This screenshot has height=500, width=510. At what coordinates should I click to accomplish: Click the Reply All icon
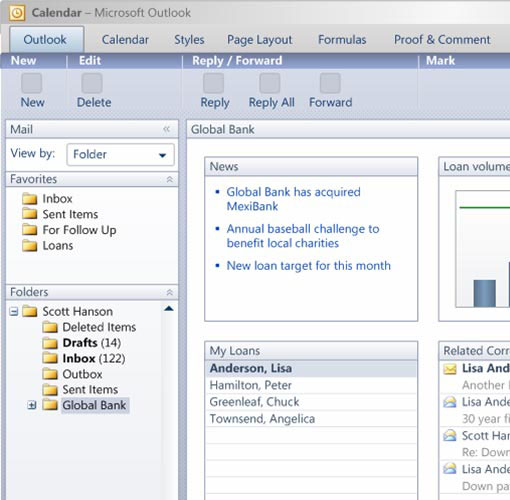(x=270, y=83)
